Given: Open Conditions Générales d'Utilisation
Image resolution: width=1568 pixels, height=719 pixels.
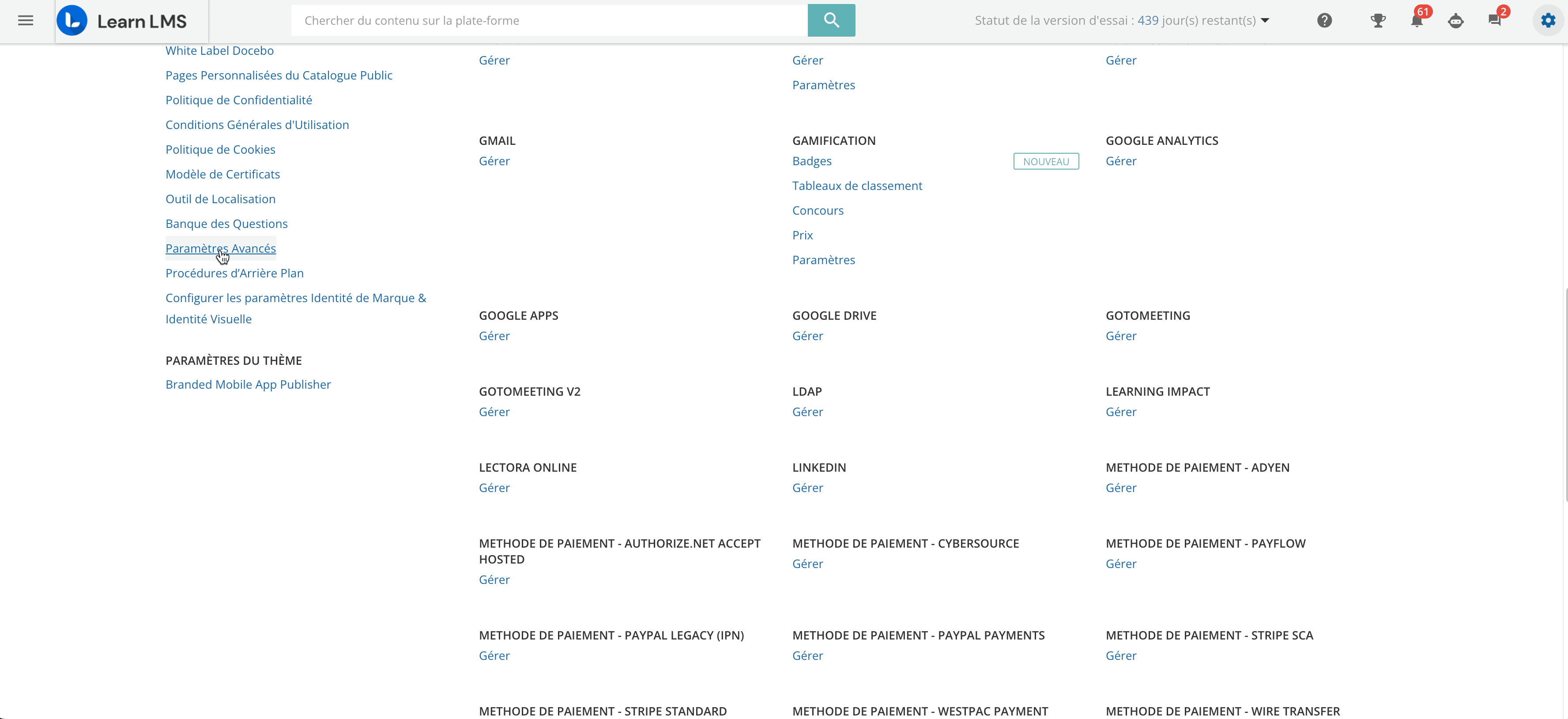Looking at the screenshot, I should click(257, 125).
